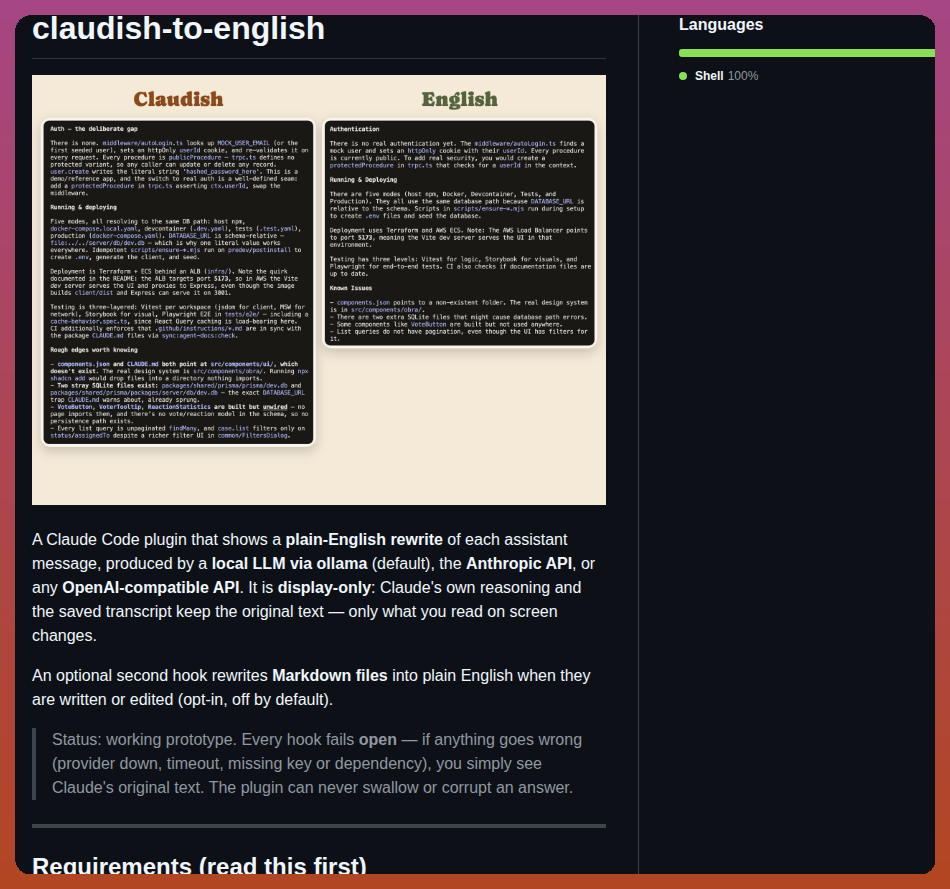Open the Shell 100% language link

pos(726,76)
